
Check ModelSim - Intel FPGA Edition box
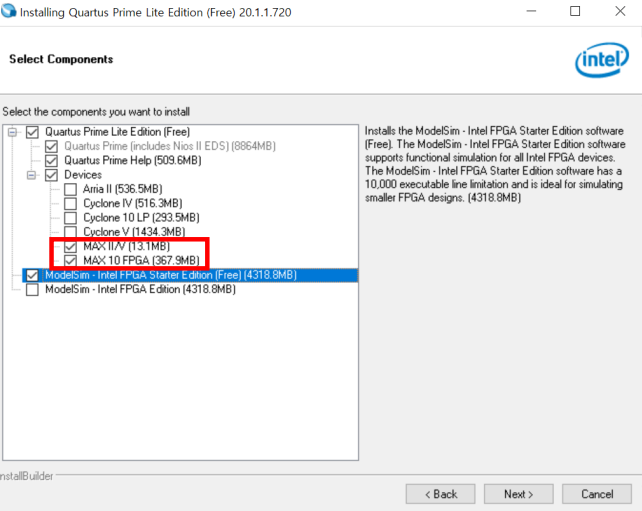coord(32,289)
